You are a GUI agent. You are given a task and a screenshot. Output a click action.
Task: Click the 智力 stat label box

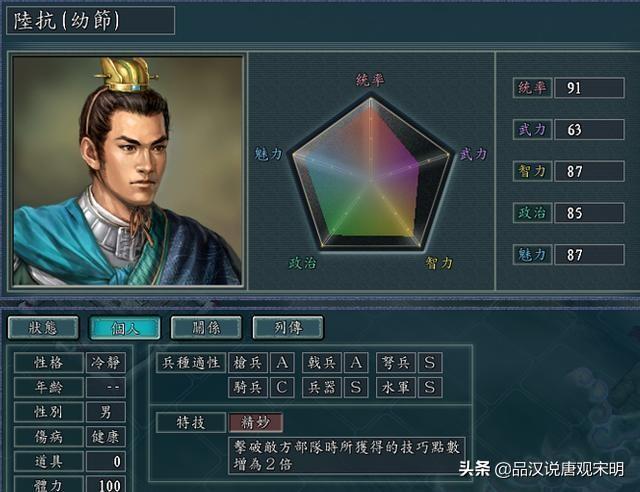pyautogui.click(x=532, y=171)
